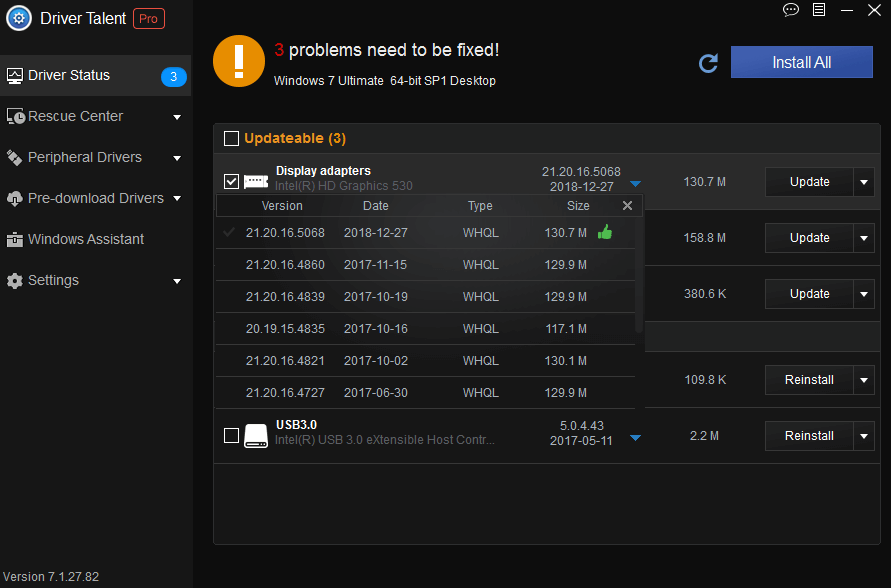Click the Windows Assistant toolbox icon
Image resolution: width=891 pixels, height=588 pixels.
(14, 240)
